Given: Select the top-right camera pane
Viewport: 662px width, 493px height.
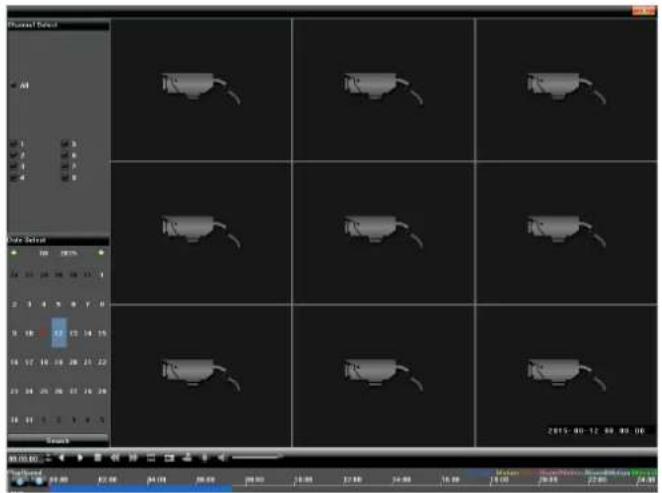Looking at the screenshot, I should click(x=567, y=89).
